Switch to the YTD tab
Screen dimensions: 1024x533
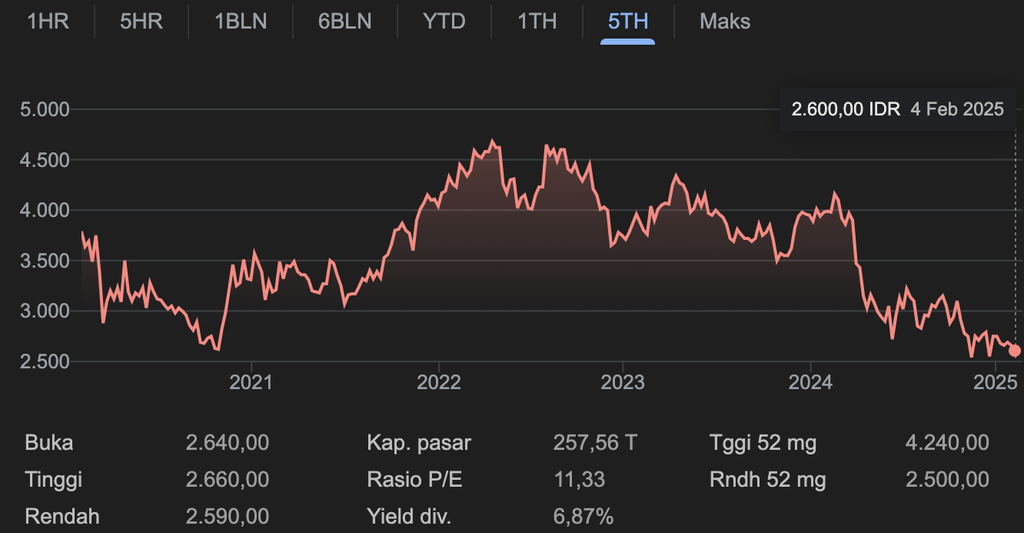(444, 21)
